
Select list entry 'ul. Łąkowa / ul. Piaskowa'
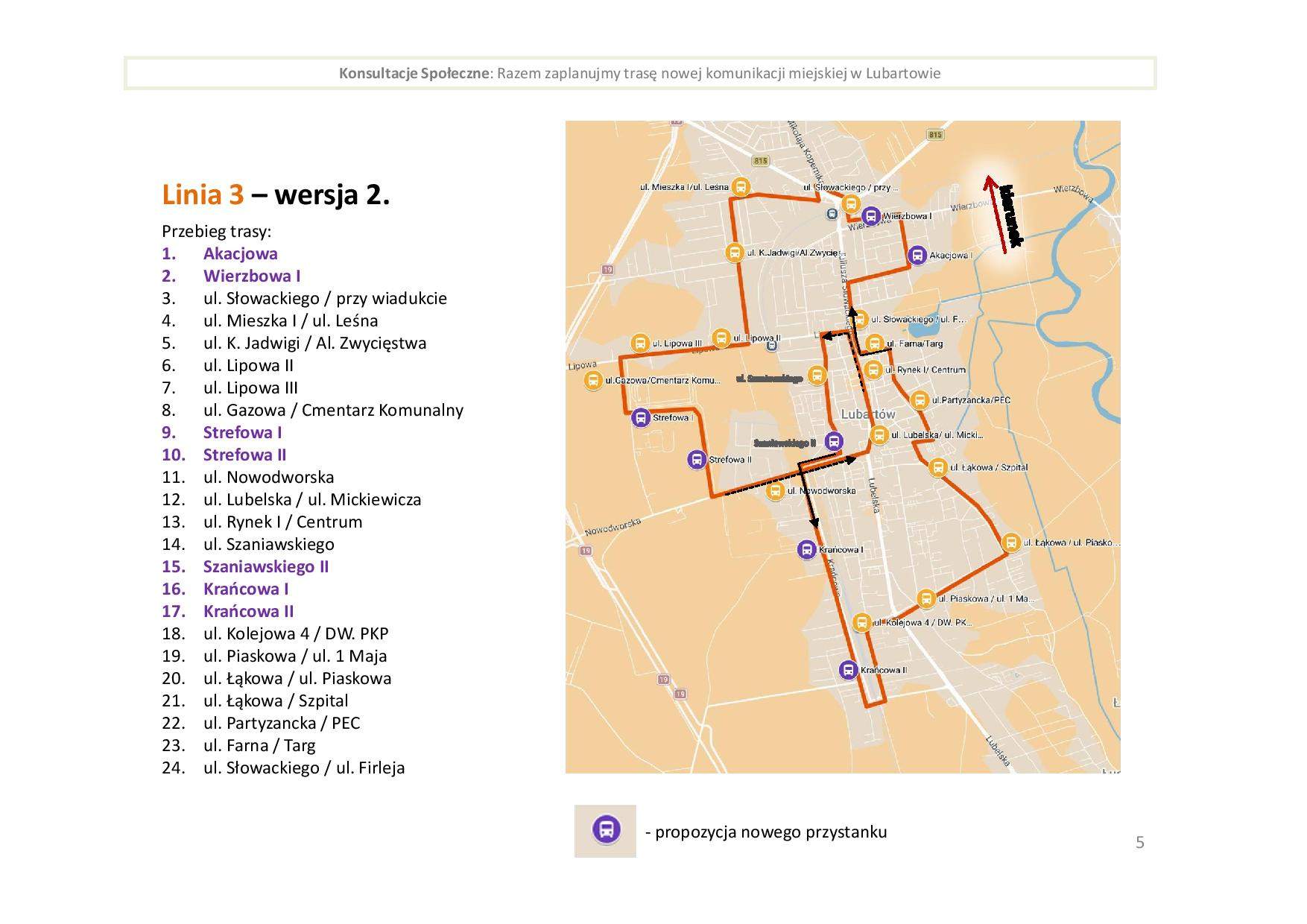coord(297,679)
